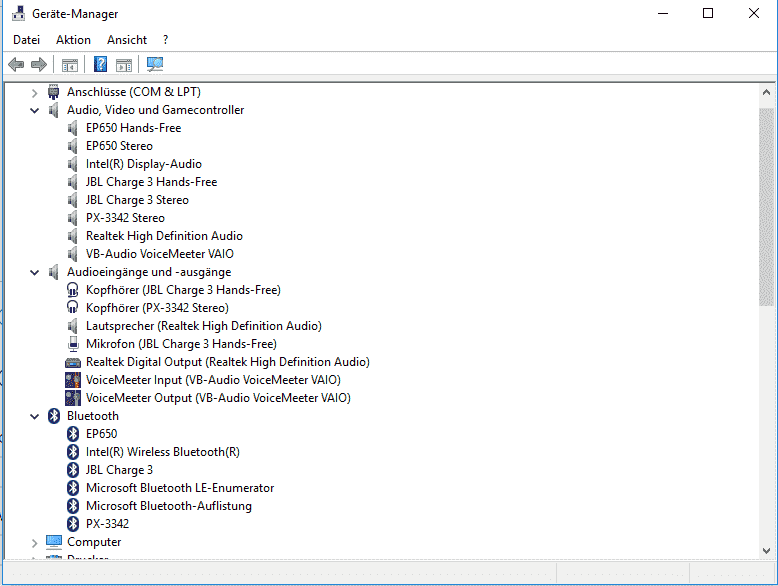Select the Computer category label
This screenshot has height=586, width=778.
[94, 542]
